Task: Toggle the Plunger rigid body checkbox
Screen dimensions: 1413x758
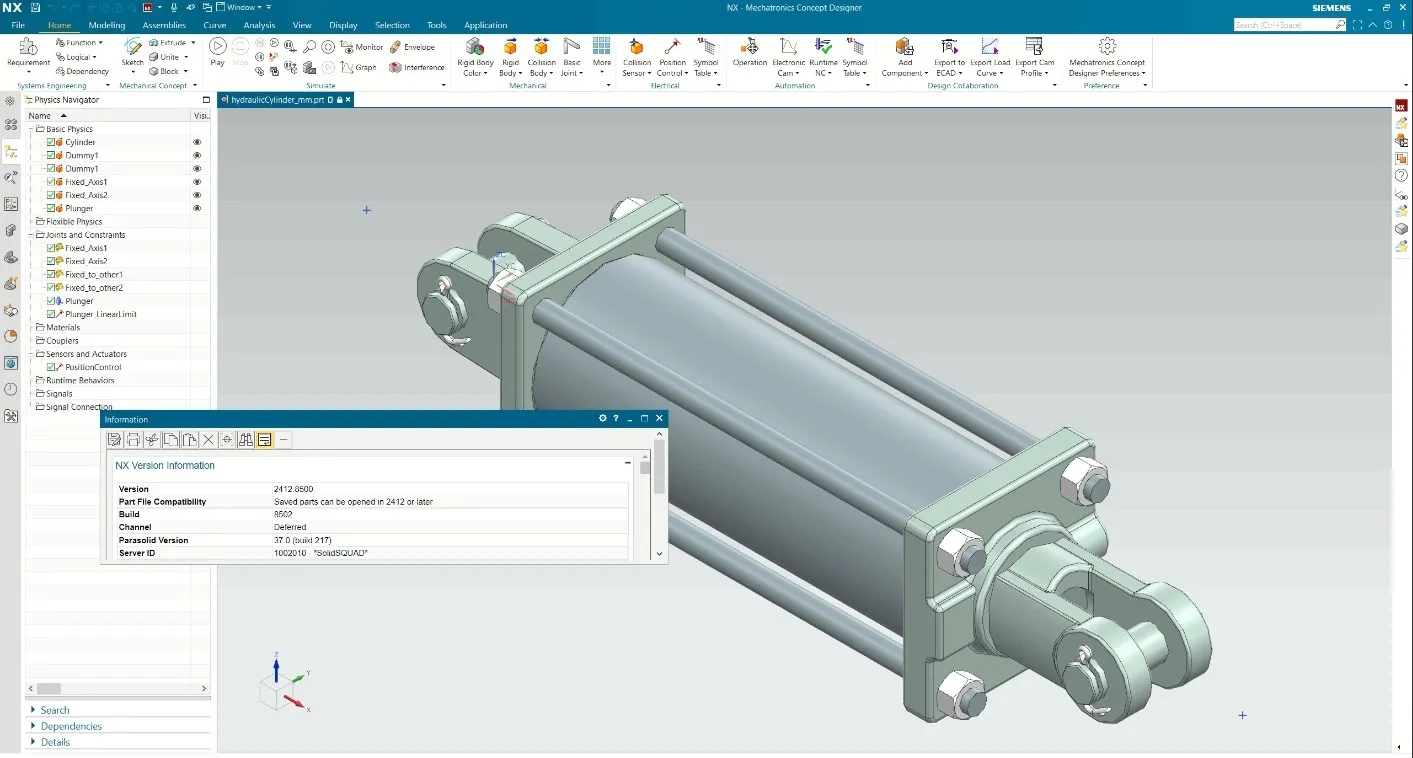Action: [x=51, y=208]
